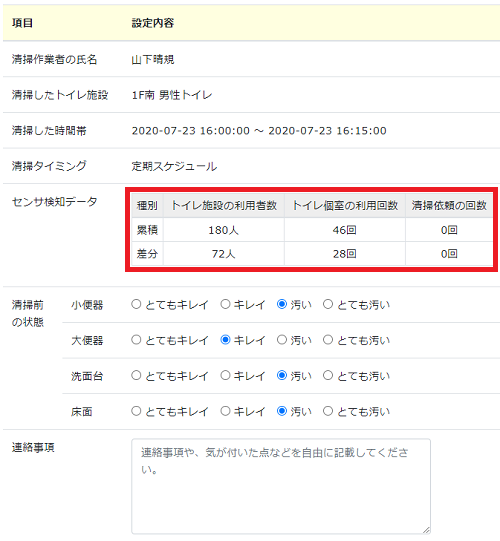500x541 pixels.
Task: Click the 28回 difference stall usage cell
Action: 345,254
